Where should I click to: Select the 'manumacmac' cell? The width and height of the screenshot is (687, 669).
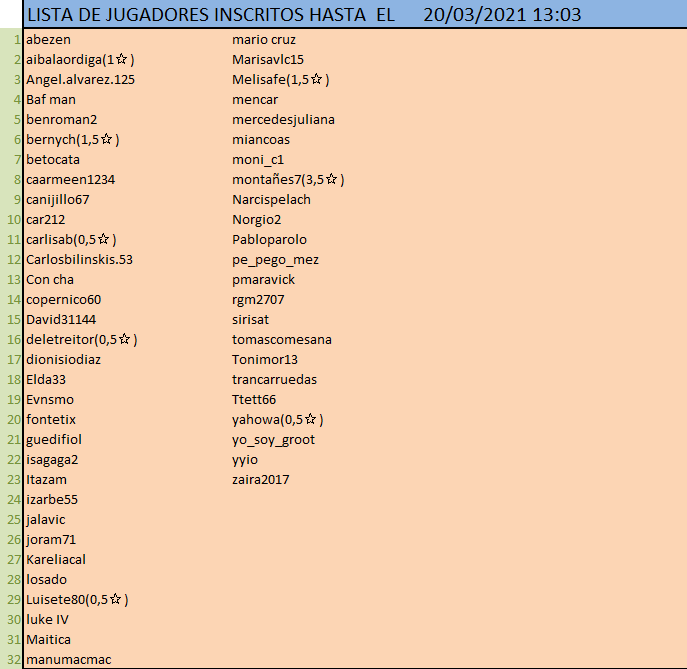69,660
